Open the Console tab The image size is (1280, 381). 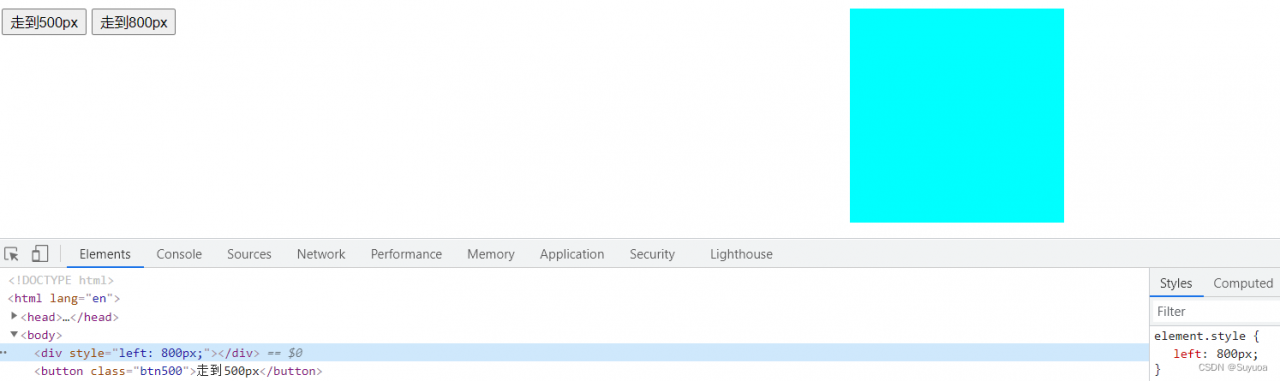[x=179, y=254]
